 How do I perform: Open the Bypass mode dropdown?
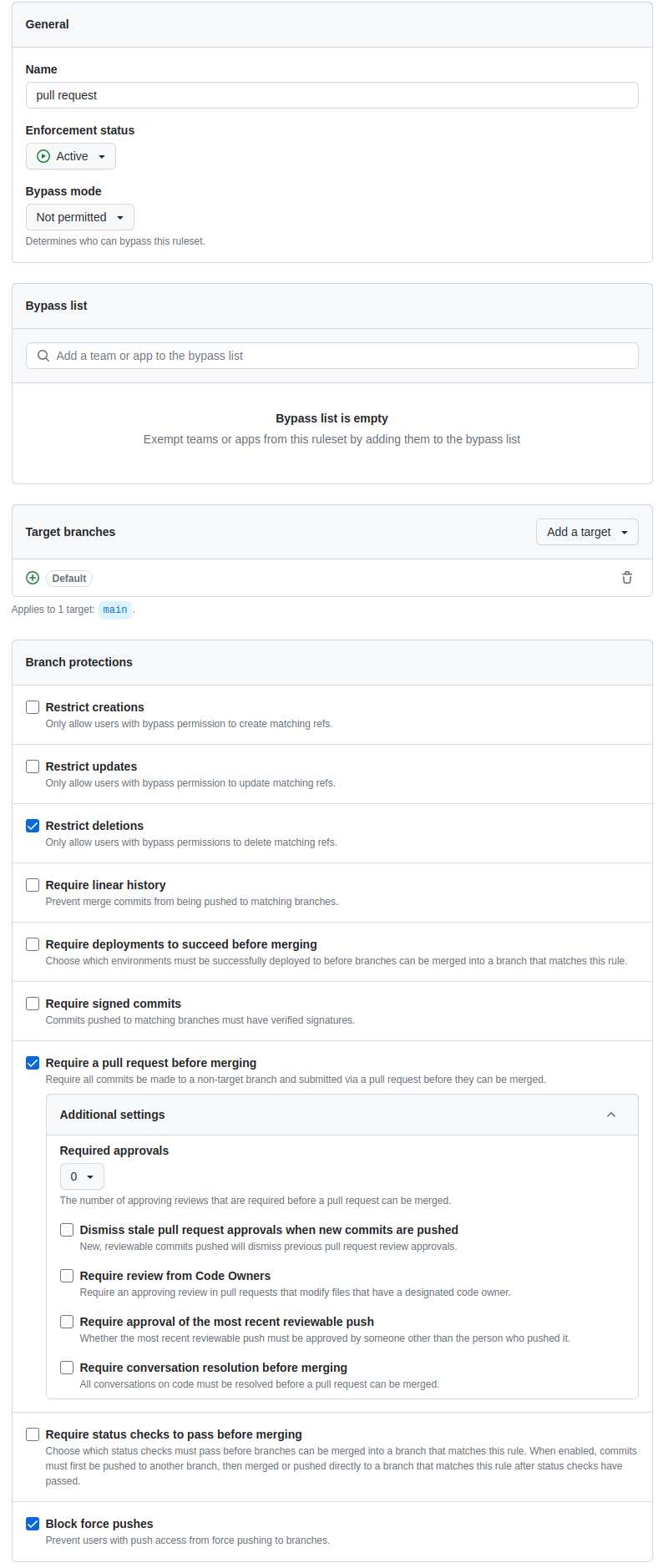click(79, 216)
